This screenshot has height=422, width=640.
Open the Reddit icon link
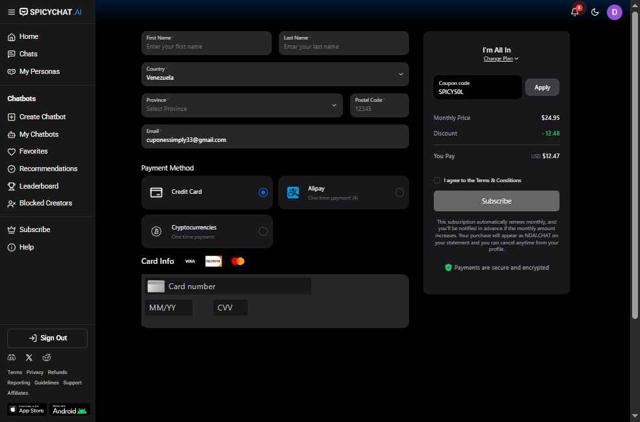point(47,358)
